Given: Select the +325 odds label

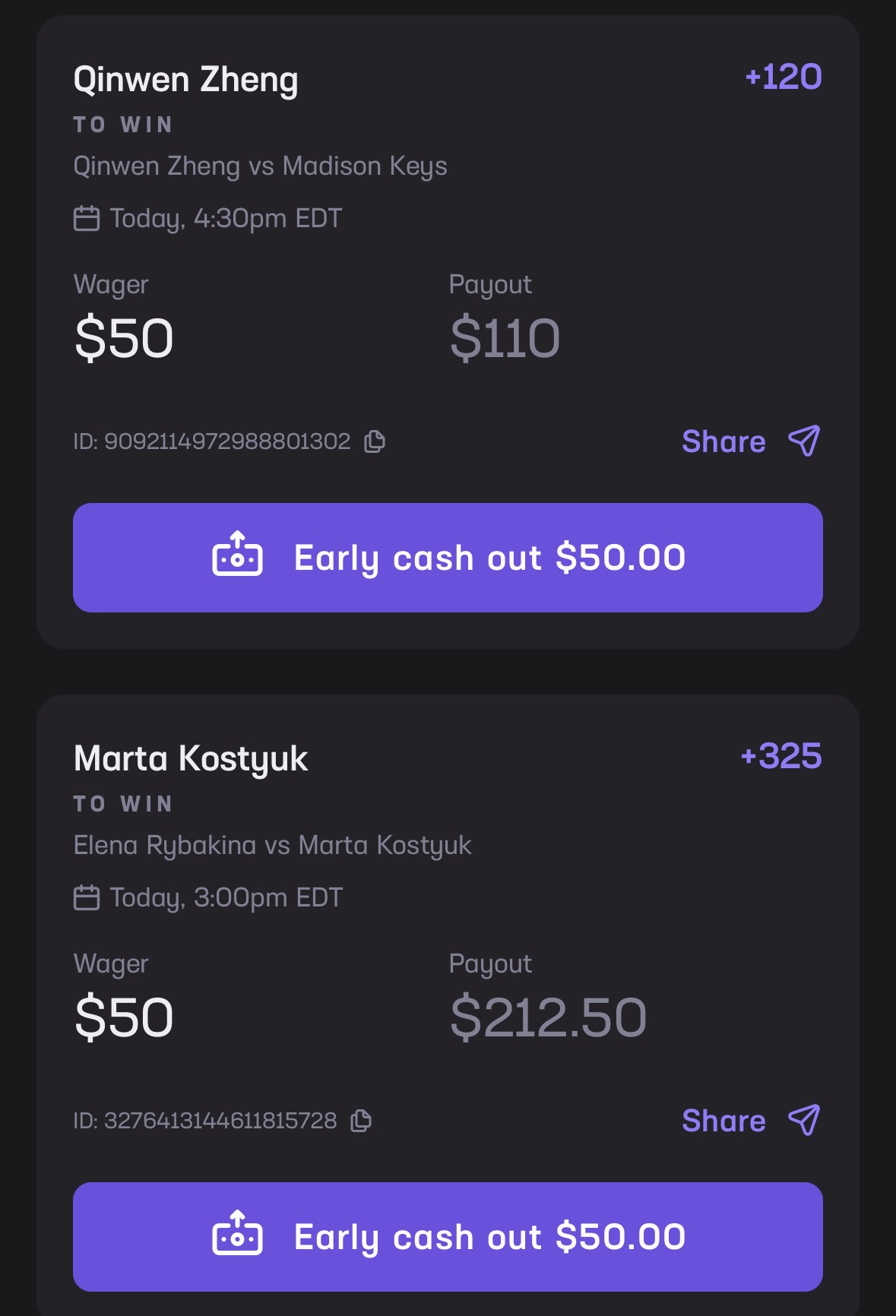Looking at the screenshot, I should (x=781, y=756).
